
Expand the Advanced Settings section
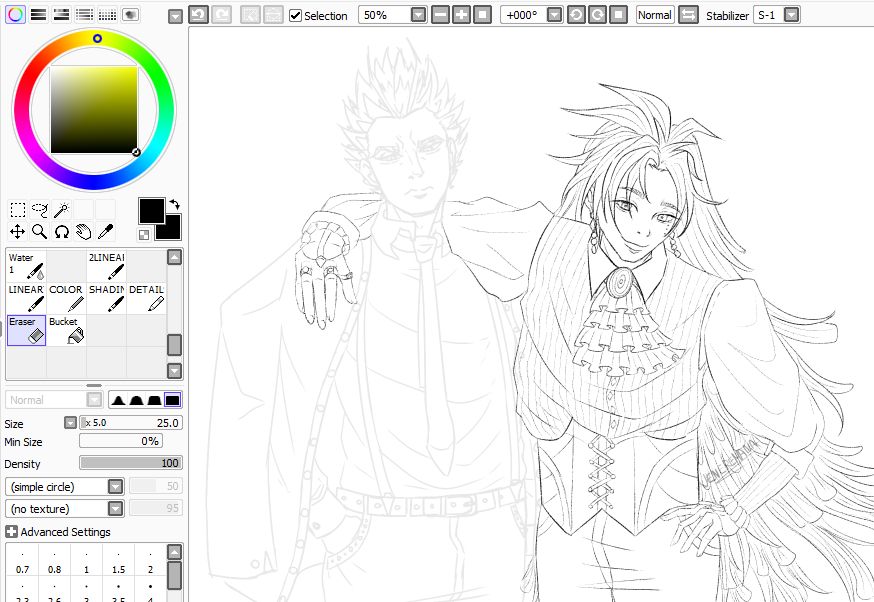pyautogui.click(x=11, y=532)
